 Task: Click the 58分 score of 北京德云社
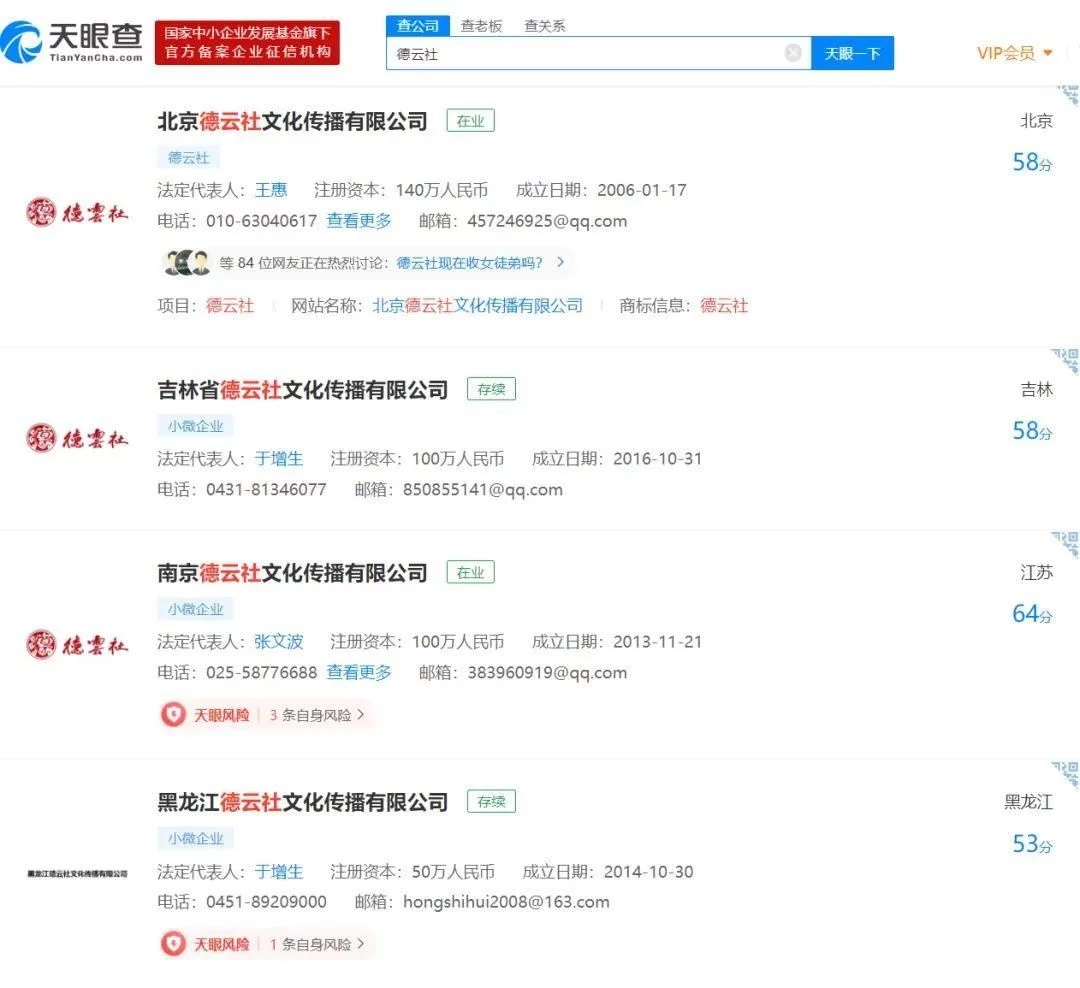tap(1032, 162)
